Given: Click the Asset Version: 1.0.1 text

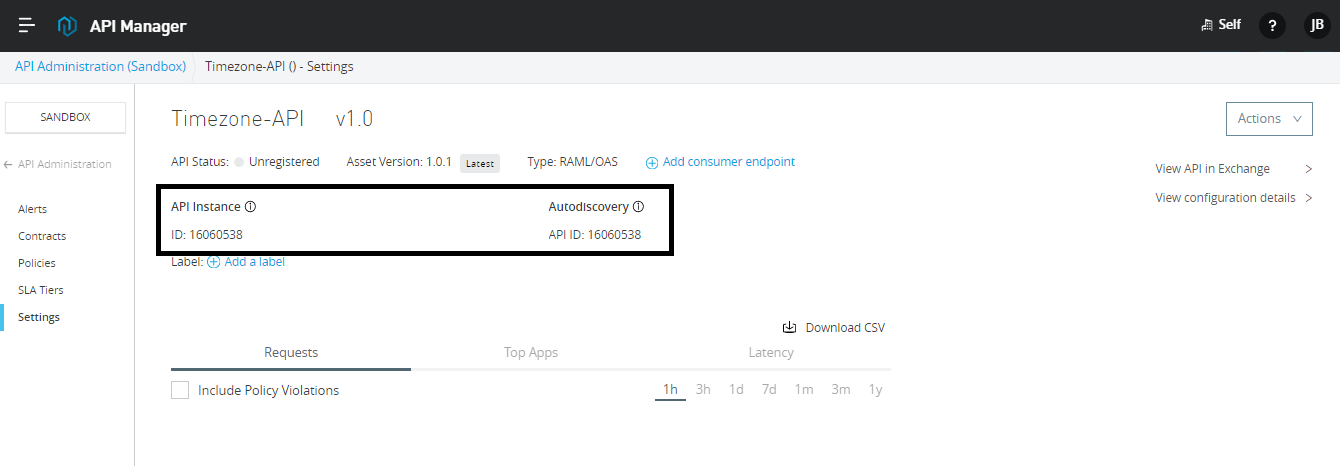Looking at the screenshot, I should click(x=399, y=162).
